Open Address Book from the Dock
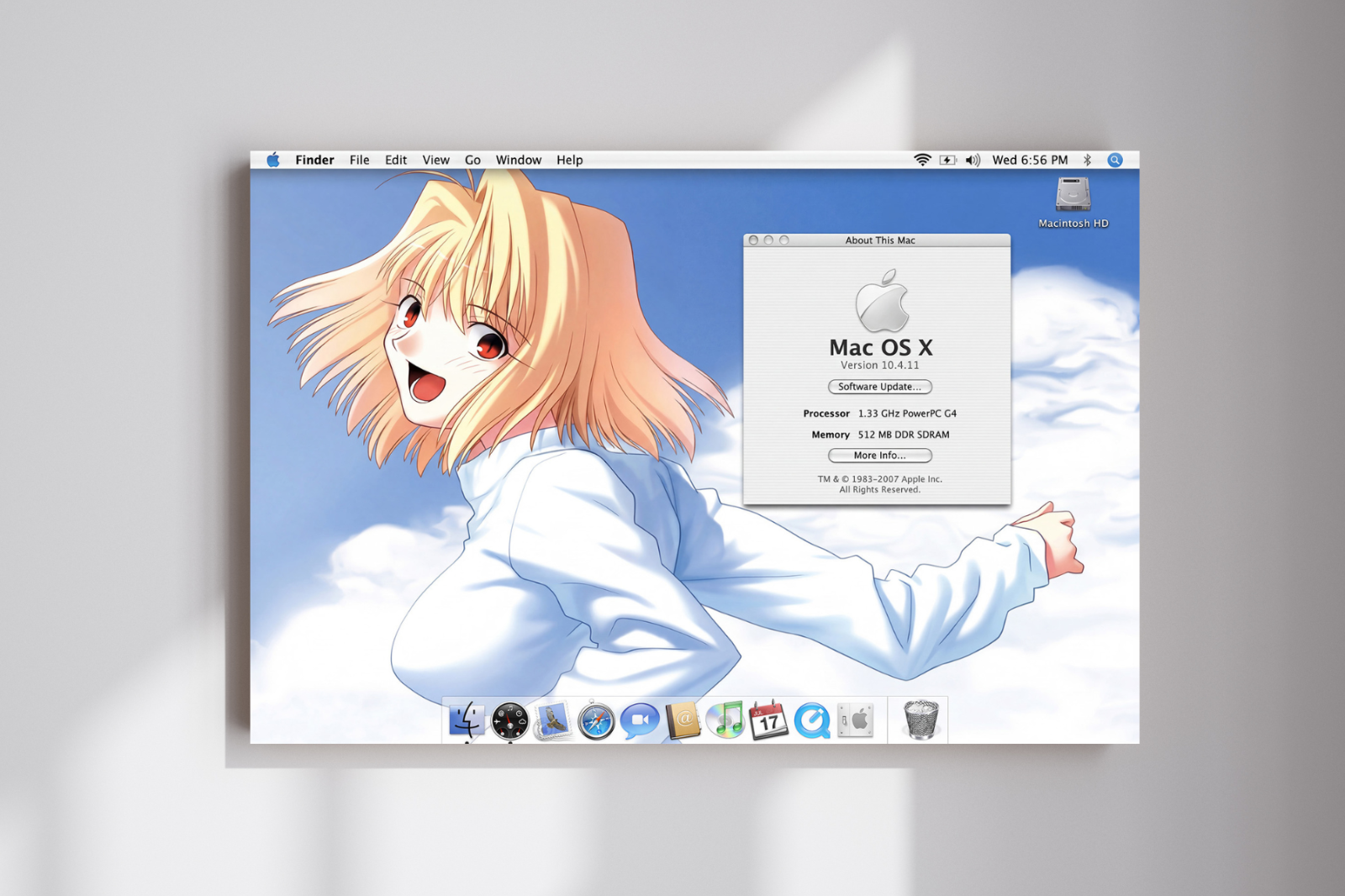Image resolution: width=1345 pixels, height=896 pixels. pos(683,721)
